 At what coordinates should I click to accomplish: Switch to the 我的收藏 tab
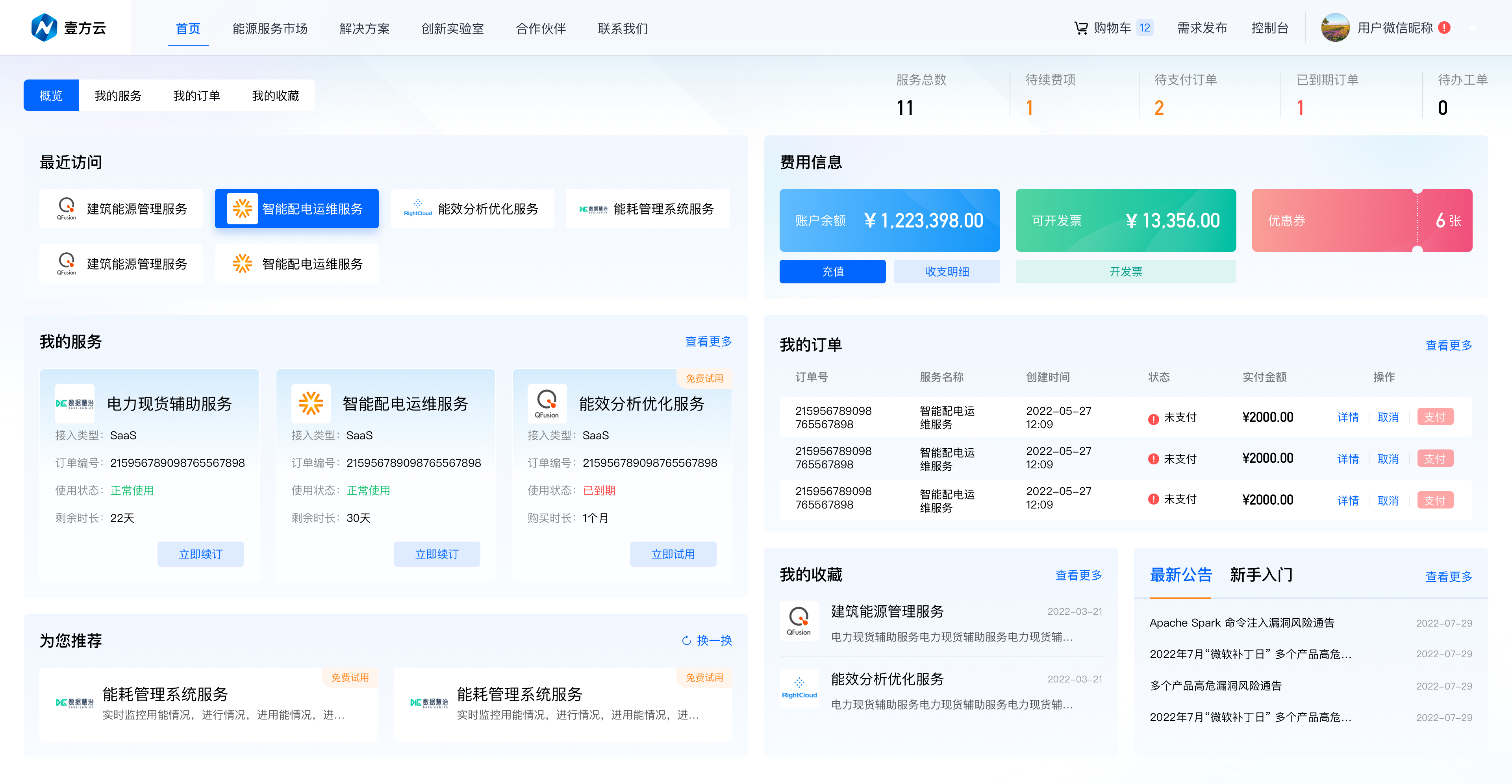[275, 95]
